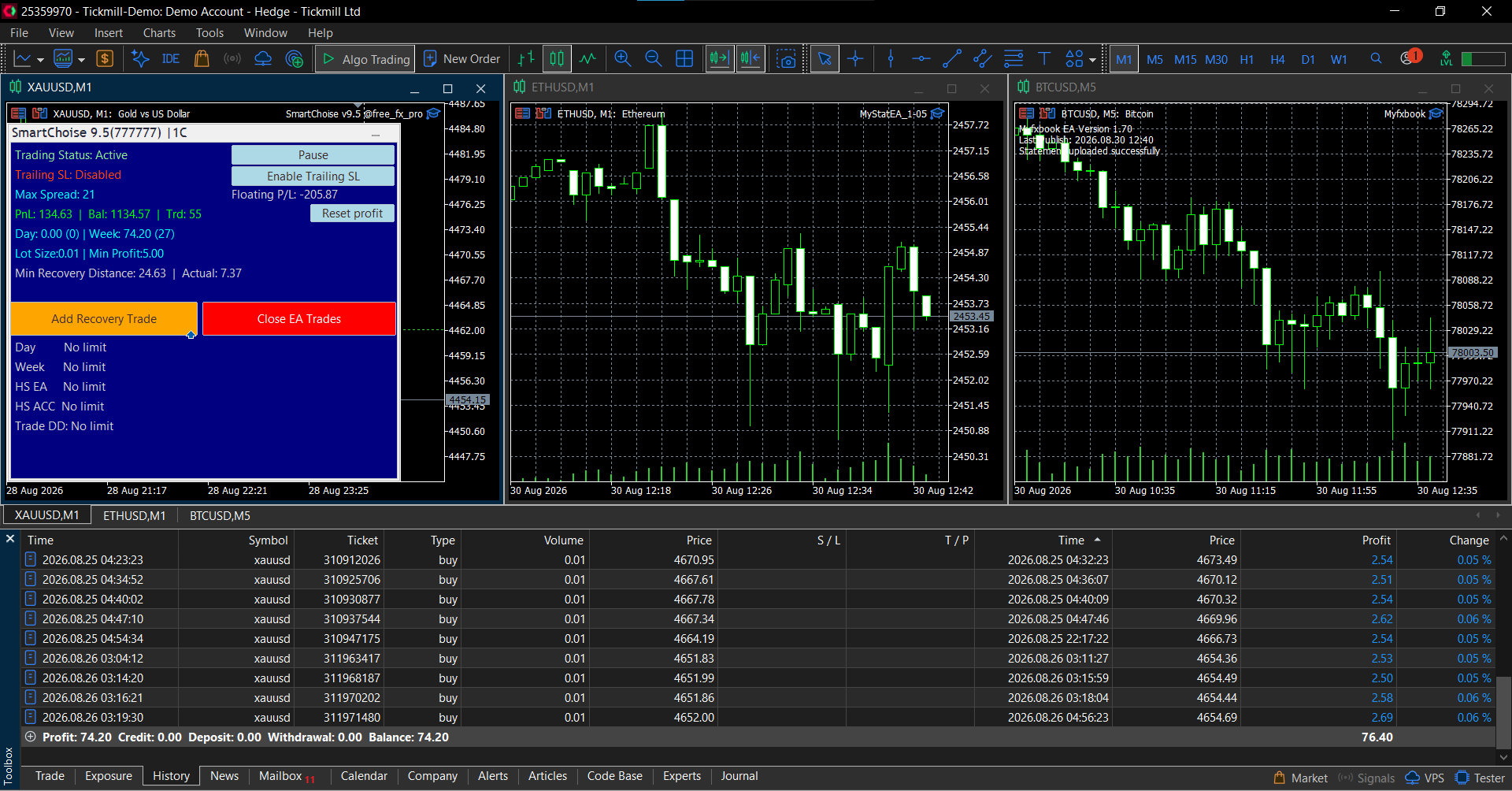Image resolution: width=1512 pixels, height=791 pixels.
Task: Open the objects shapes dropdown arrow
Action: click(1092, 60)
